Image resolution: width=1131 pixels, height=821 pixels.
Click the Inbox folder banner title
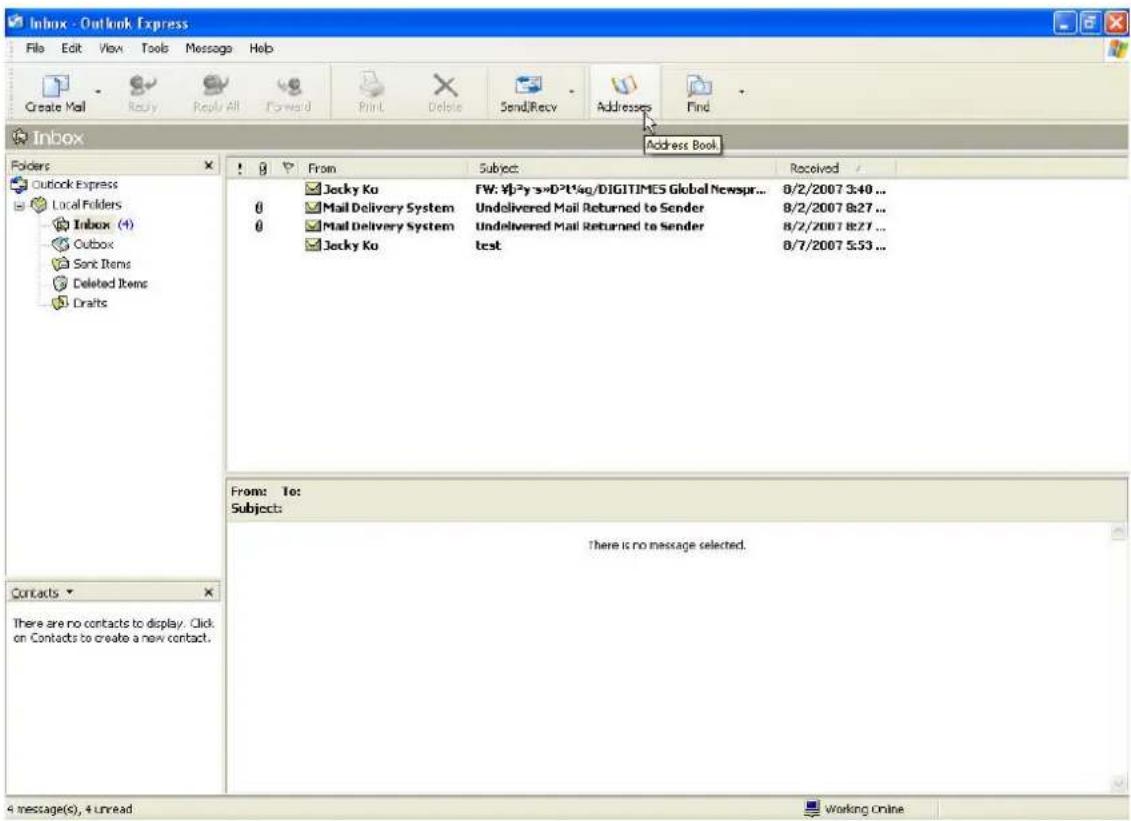tap(57, 137)
